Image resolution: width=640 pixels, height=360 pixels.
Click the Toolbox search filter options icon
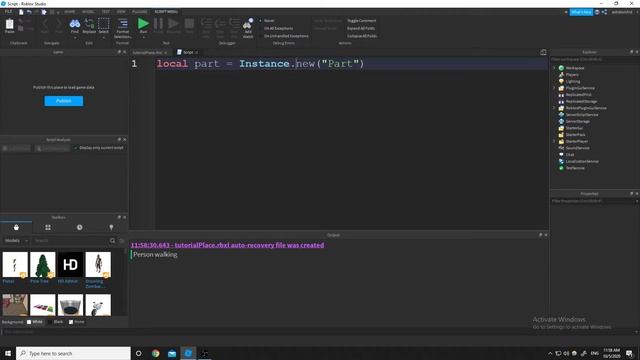tap(122, 241)
